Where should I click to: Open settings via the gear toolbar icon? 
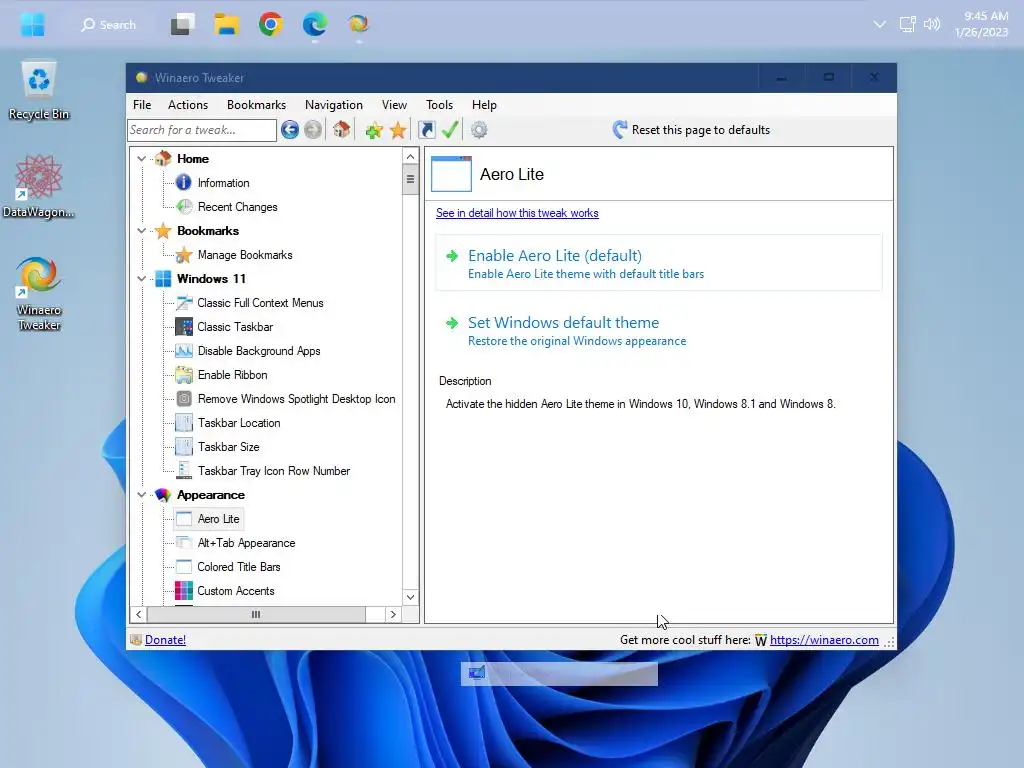(x=479, y=130)
